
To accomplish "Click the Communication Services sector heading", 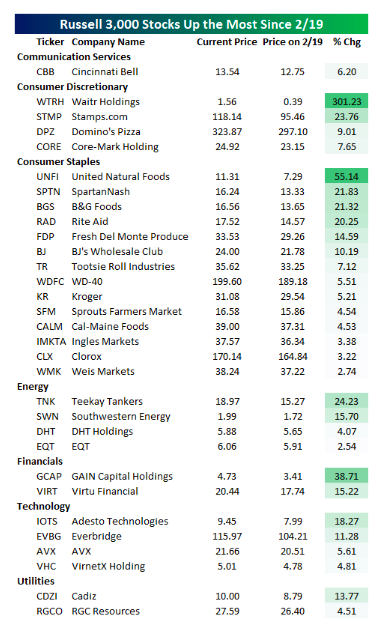I will [x=74, y=57].
